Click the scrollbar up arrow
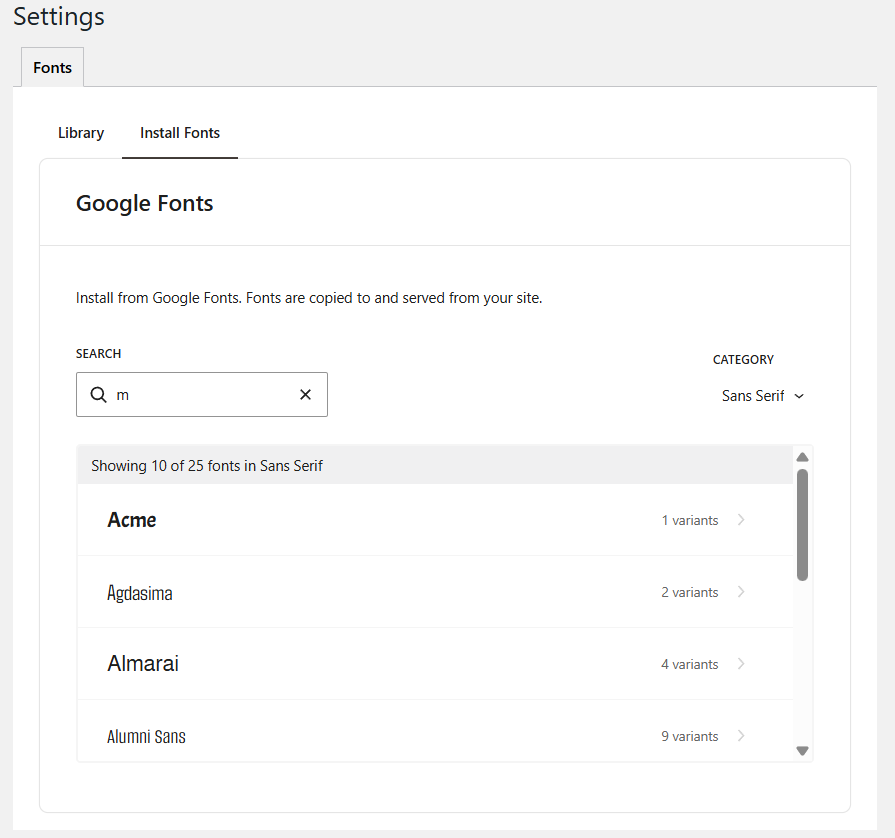This screenshot has height=838, width=895. (802, 456)
